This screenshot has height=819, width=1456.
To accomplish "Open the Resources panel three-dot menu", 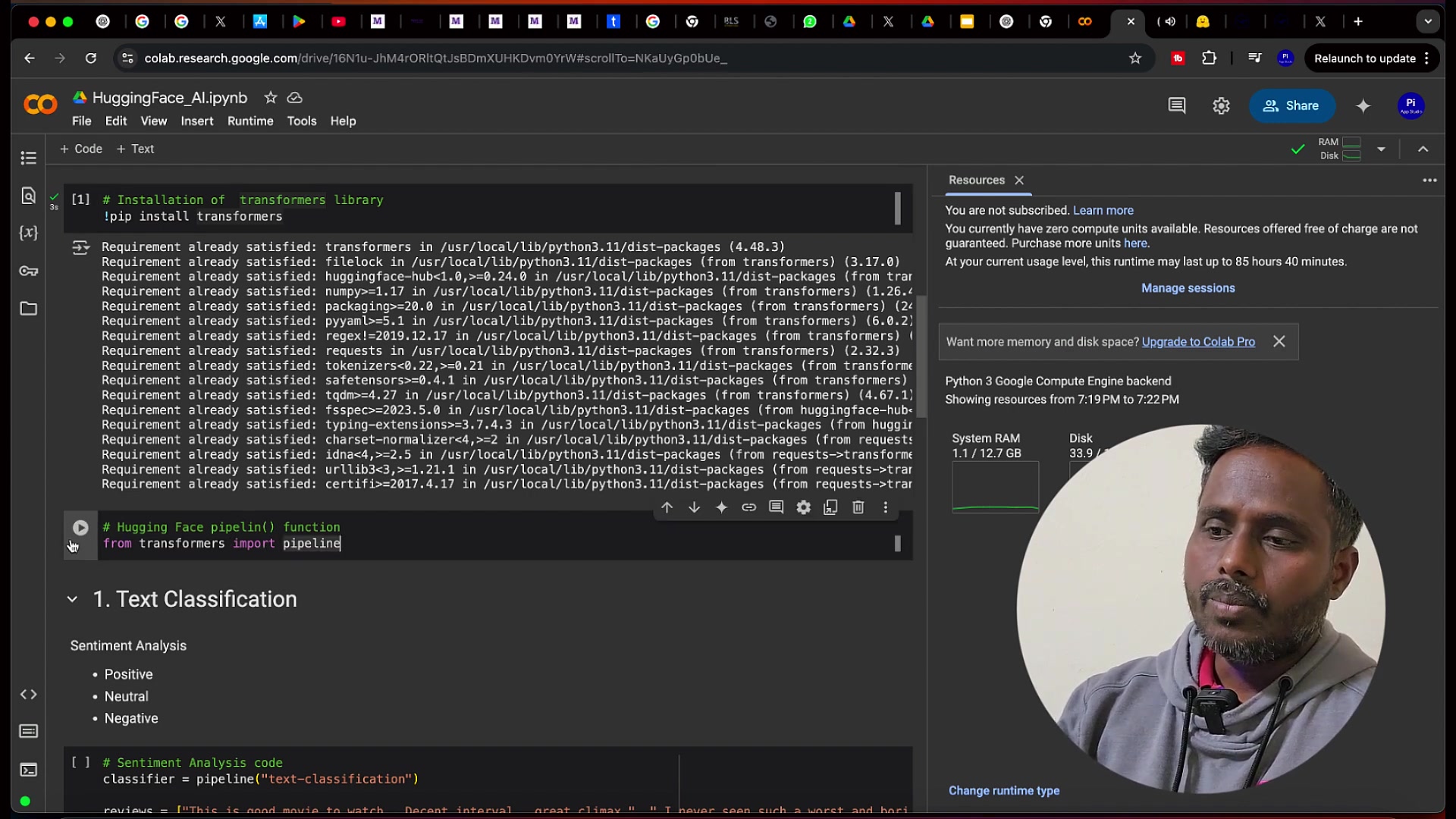I will point(1429,180).
